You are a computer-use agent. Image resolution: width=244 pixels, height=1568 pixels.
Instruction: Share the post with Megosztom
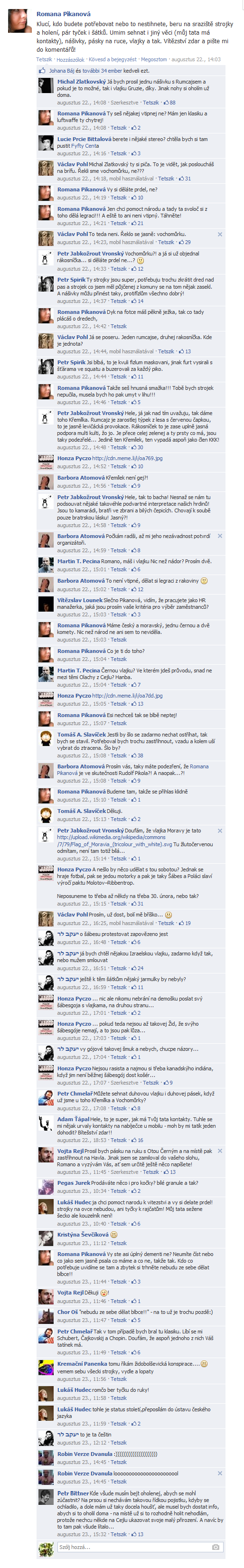[x=154, y=60]
